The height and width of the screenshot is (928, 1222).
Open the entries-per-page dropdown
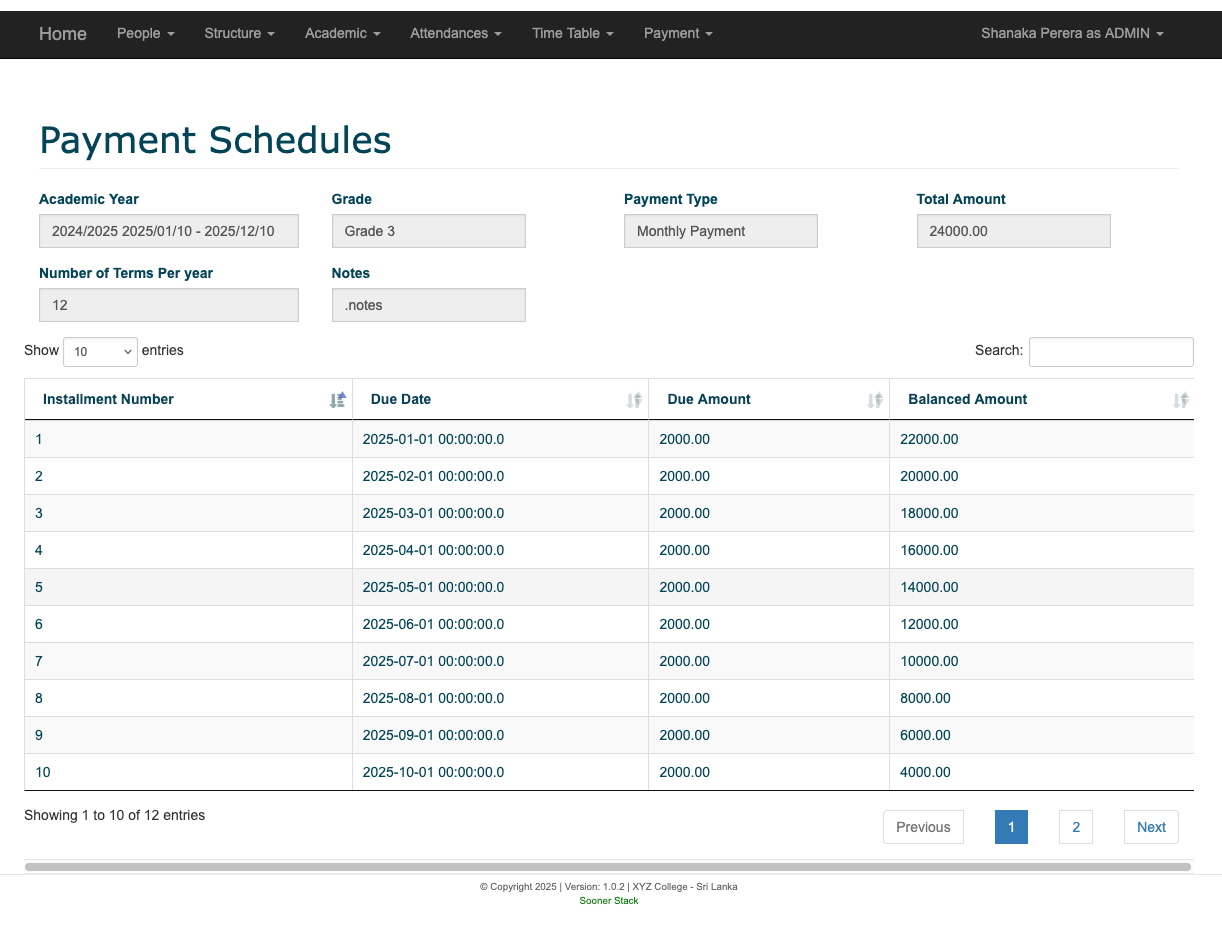(100, 351)
